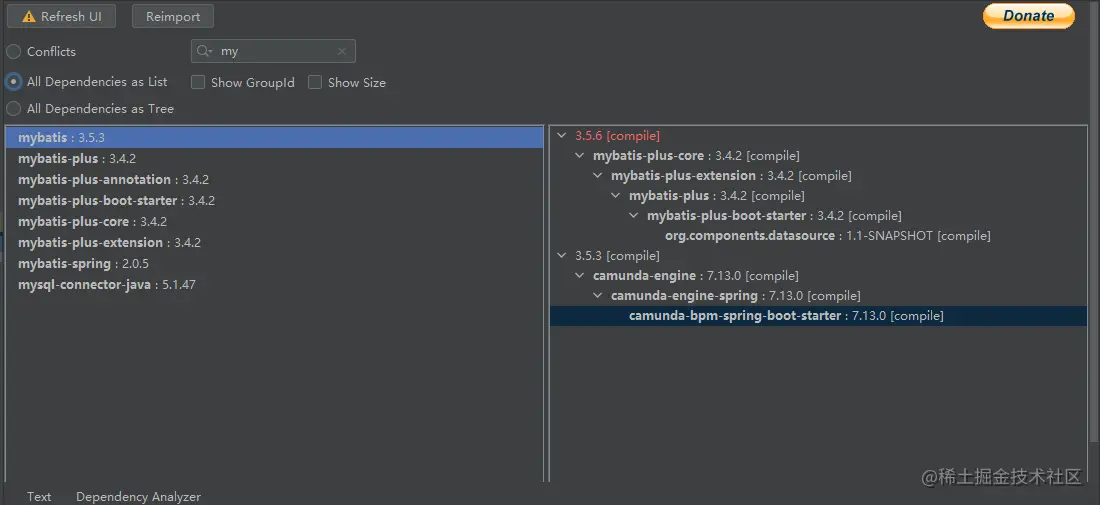Focus the dependency search input field
Screen dimensions: 1100x505
pyautogui.click(x=274, y=51)
